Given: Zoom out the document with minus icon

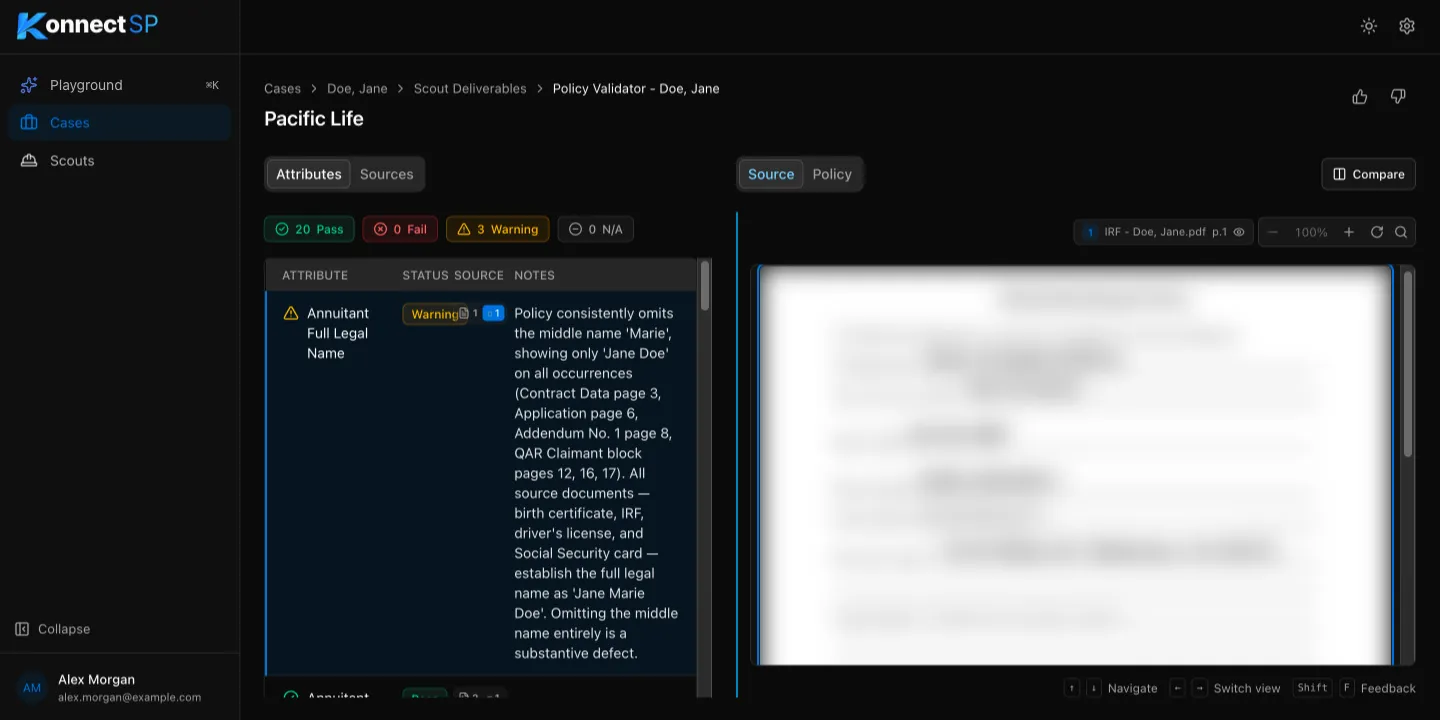Looking at the screenshot, I should point(1273,232).
